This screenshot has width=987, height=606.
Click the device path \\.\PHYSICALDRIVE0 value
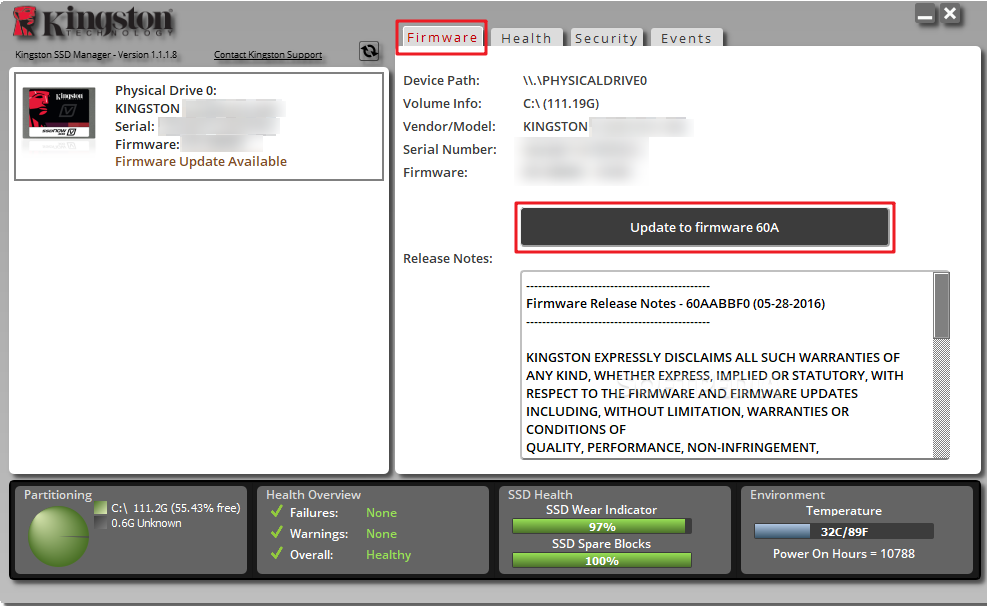[x=585, y=81]
